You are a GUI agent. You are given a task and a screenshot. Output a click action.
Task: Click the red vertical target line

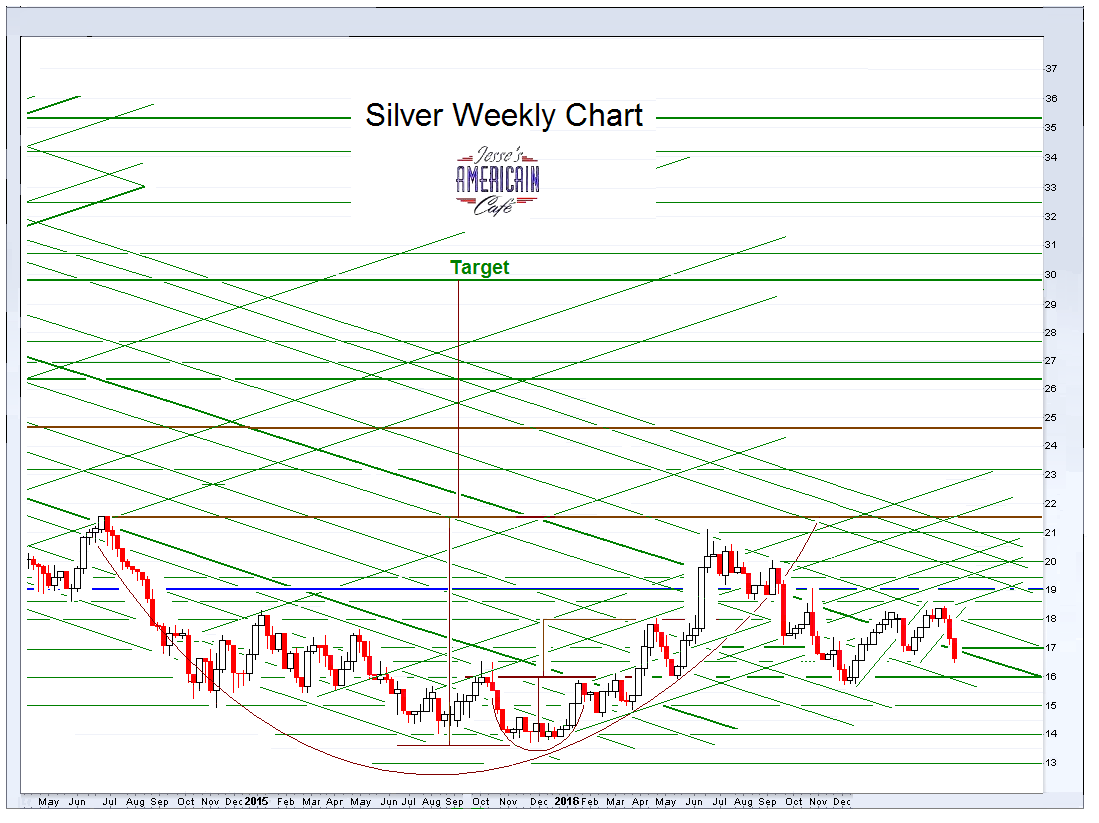click(x=458, y=400)
